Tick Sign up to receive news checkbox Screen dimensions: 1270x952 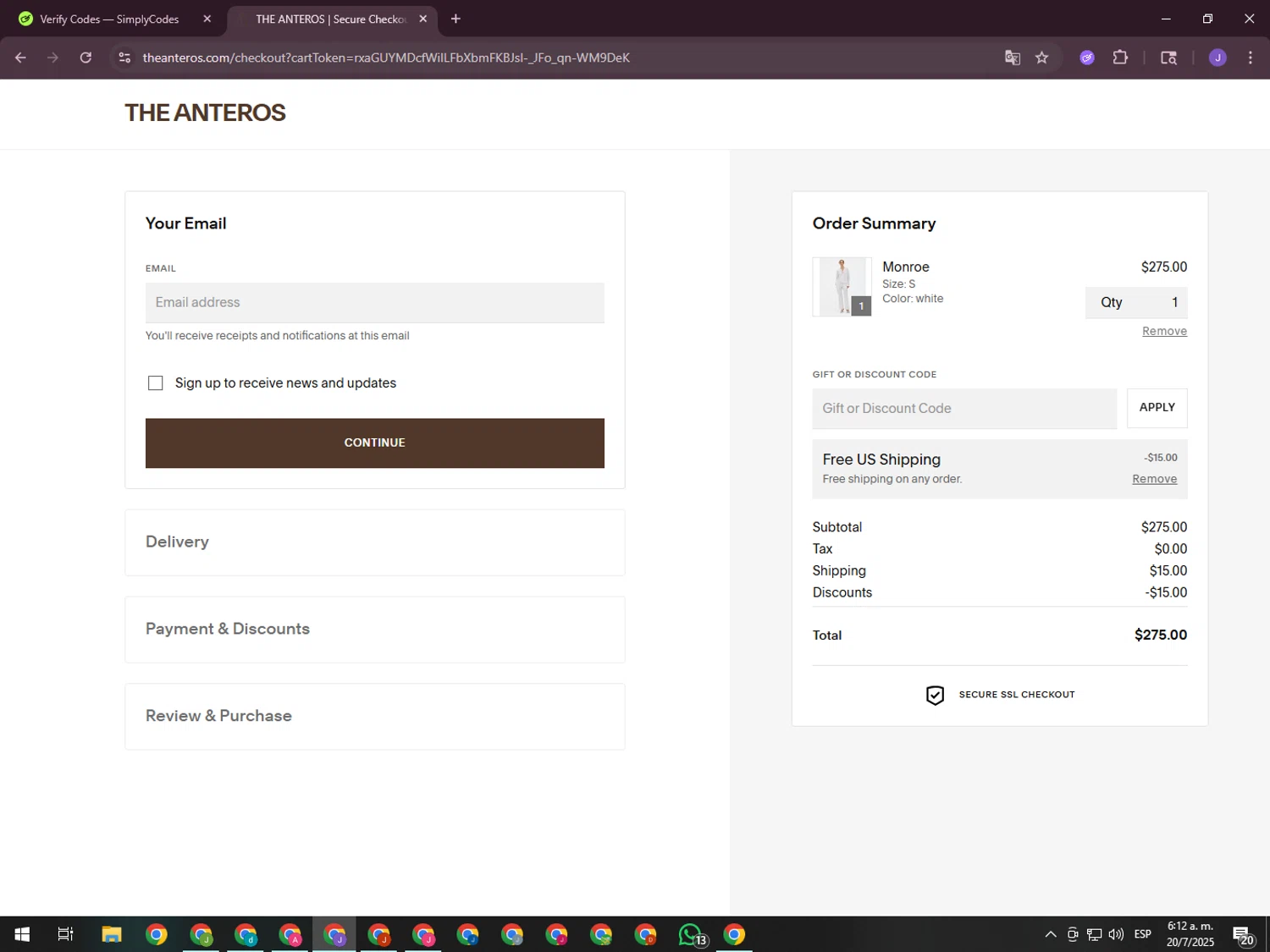pos(155,383)
